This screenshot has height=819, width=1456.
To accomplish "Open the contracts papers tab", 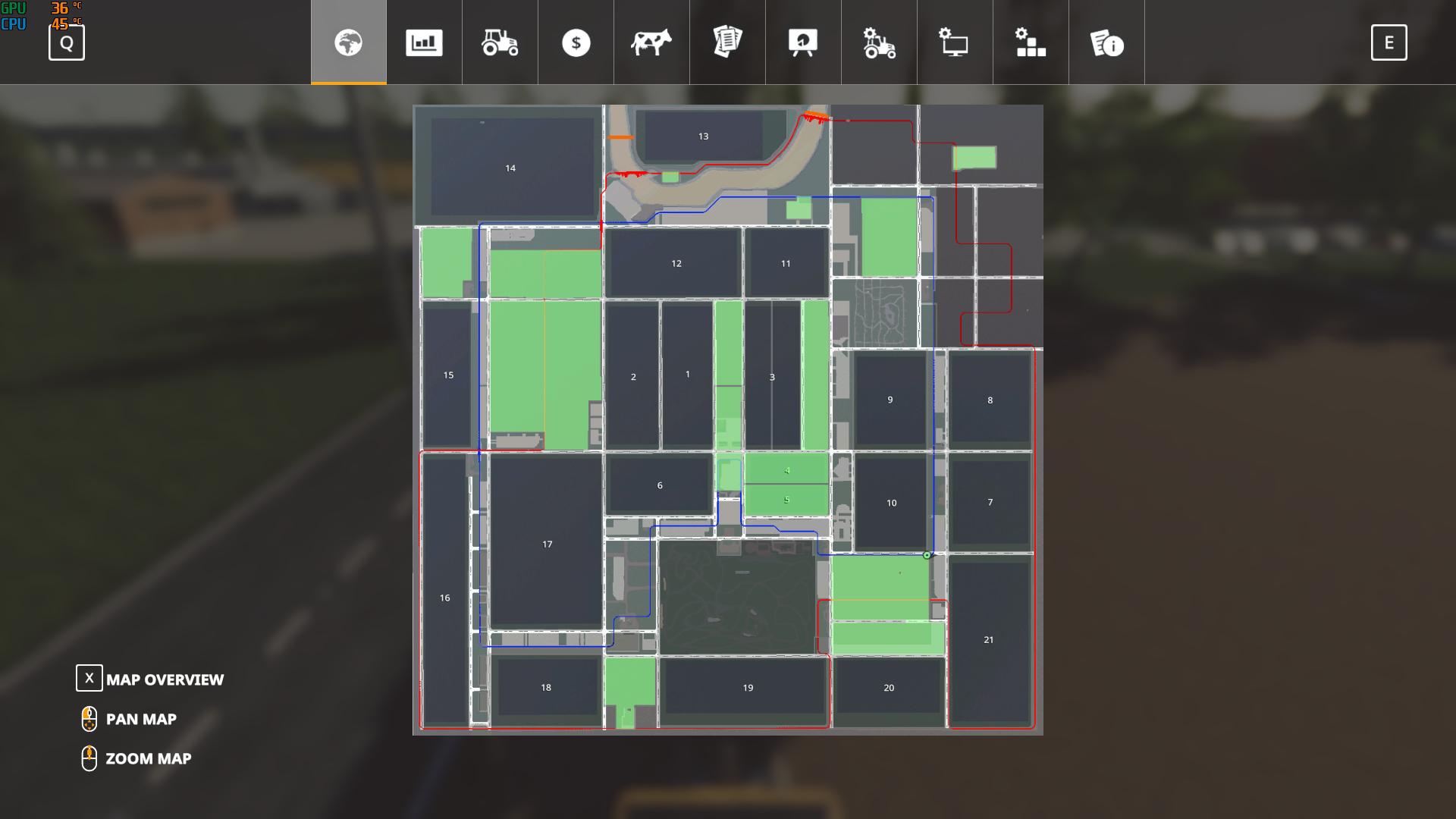I will click(x=727, y=42).
